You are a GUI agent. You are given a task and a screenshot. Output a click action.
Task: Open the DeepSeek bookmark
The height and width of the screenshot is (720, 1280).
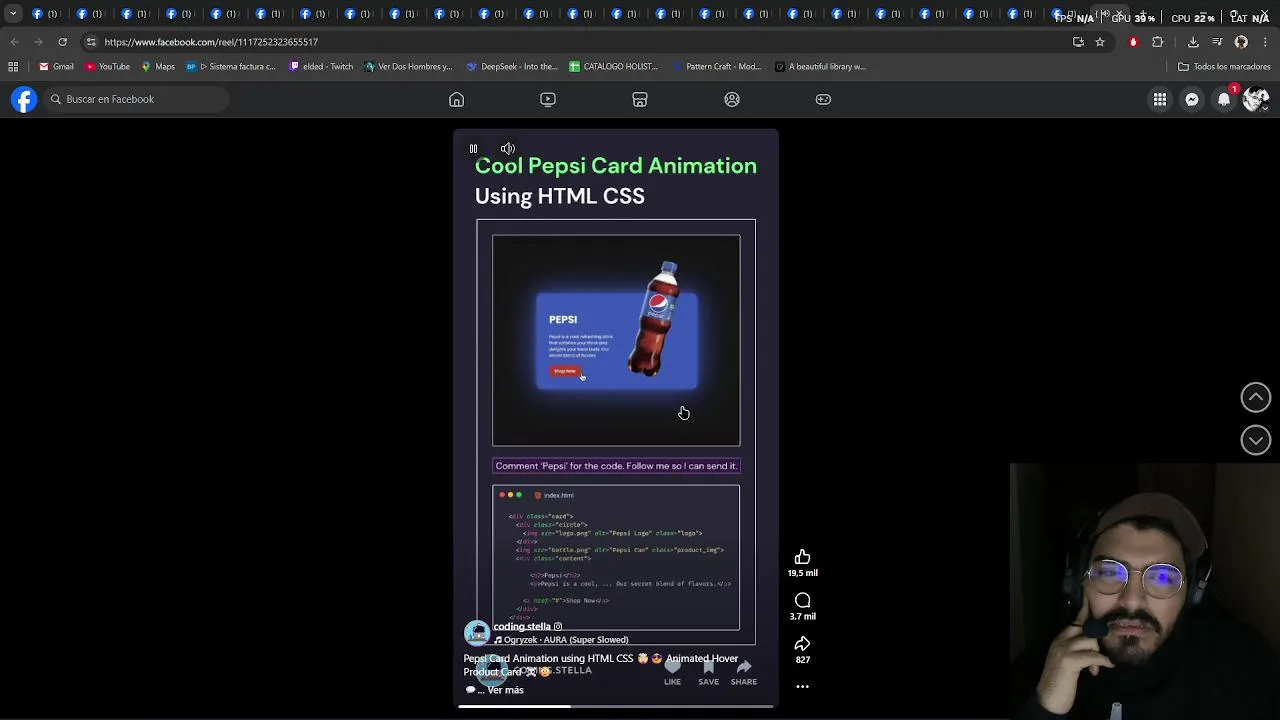512,67
